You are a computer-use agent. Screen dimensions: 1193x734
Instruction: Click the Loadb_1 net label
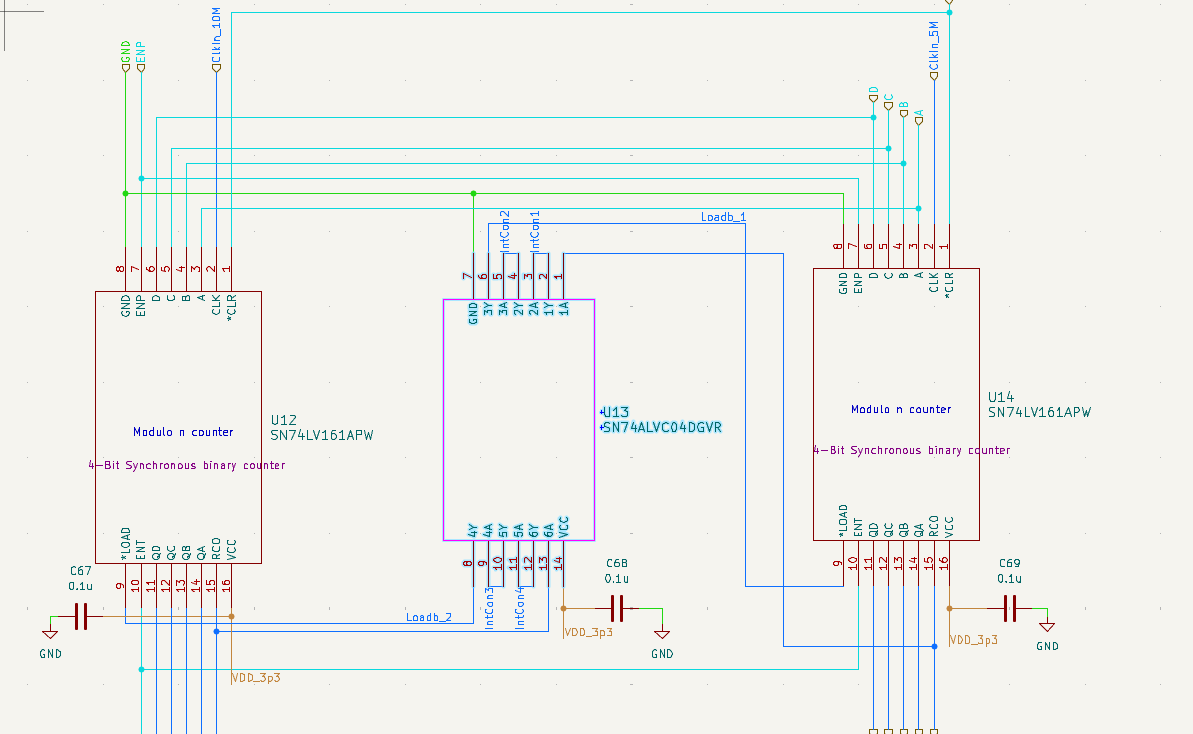(x=723, y=217)
